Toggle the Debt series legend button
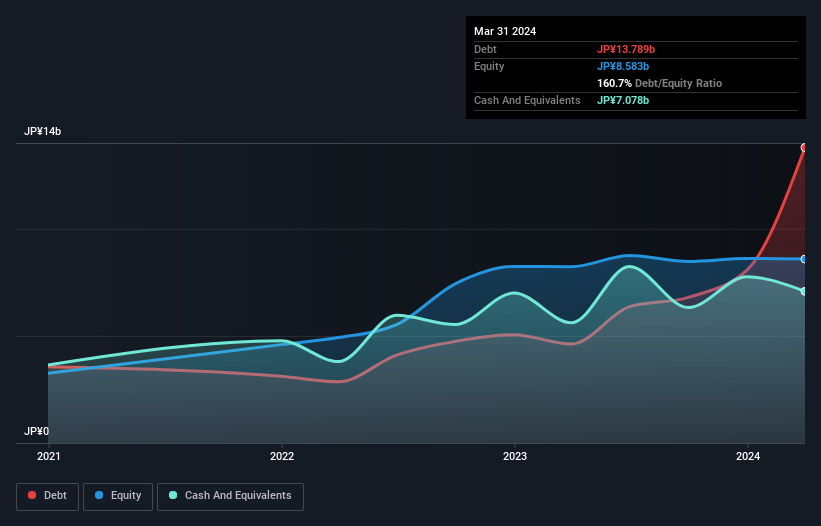The width and height of the screenshot is (821, 526). coord(47,496)
